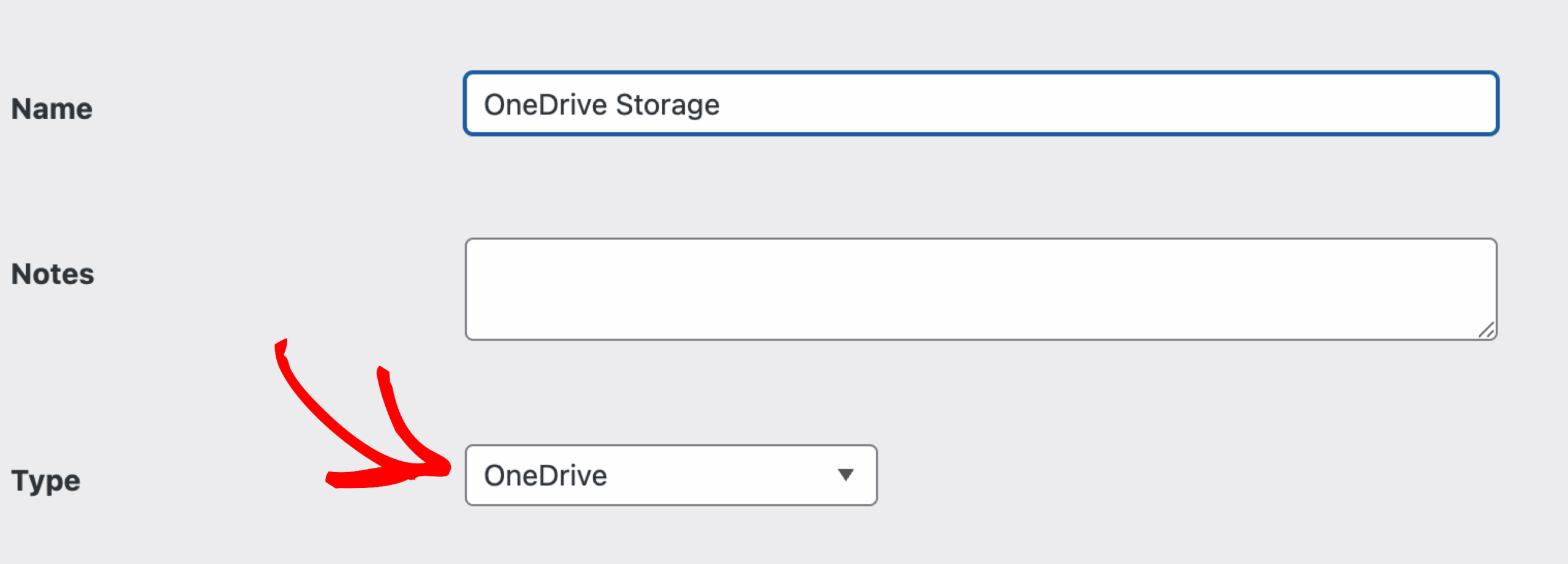
Task: Click at the end of OneDrive Storage text
Action: pos(720,104)
